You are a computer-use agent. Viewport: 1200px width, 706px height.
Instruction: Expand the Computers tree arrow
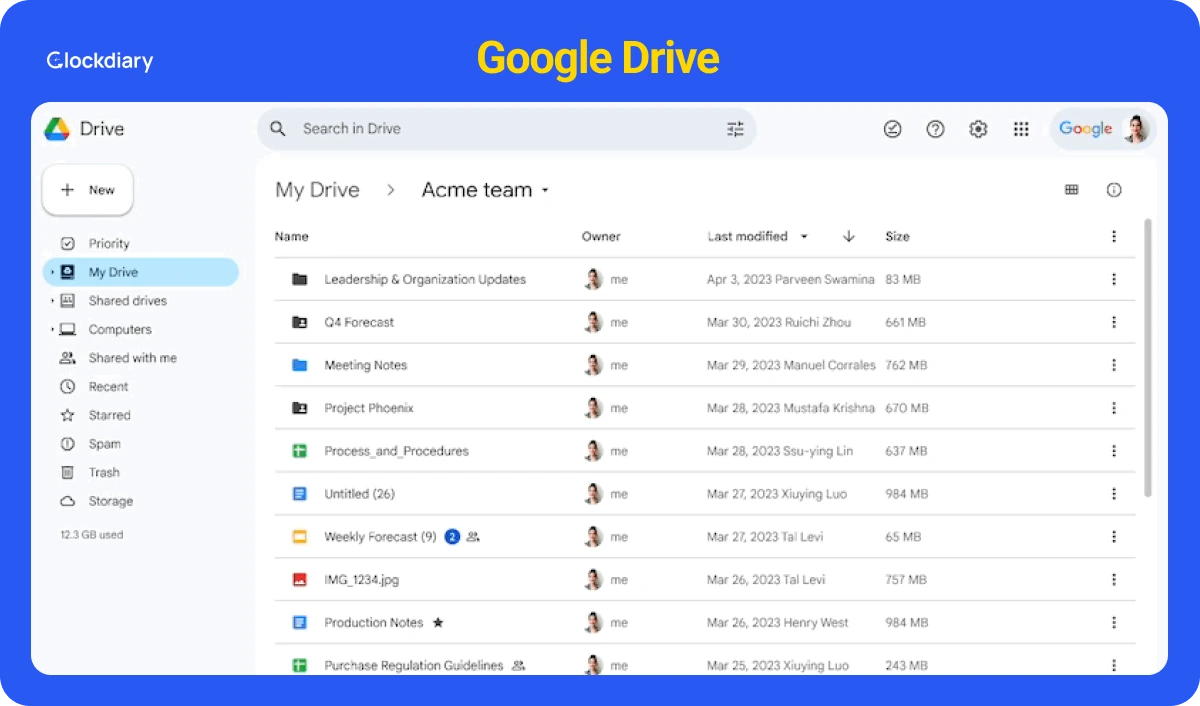click(52, 329)
